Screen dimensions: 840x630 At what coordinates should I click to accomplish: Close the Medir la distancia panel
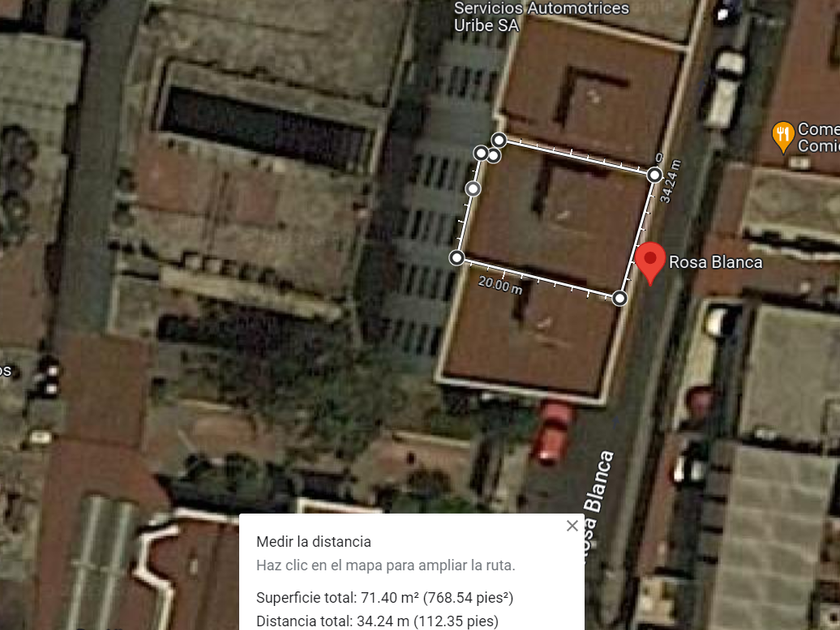(572, 526)
